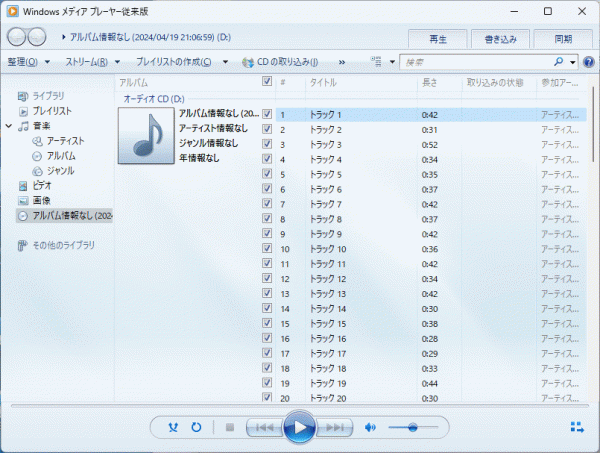Open the 整理(O) dropdown menu
Viewport: 600px width, 453px height.
coord(29,62)
